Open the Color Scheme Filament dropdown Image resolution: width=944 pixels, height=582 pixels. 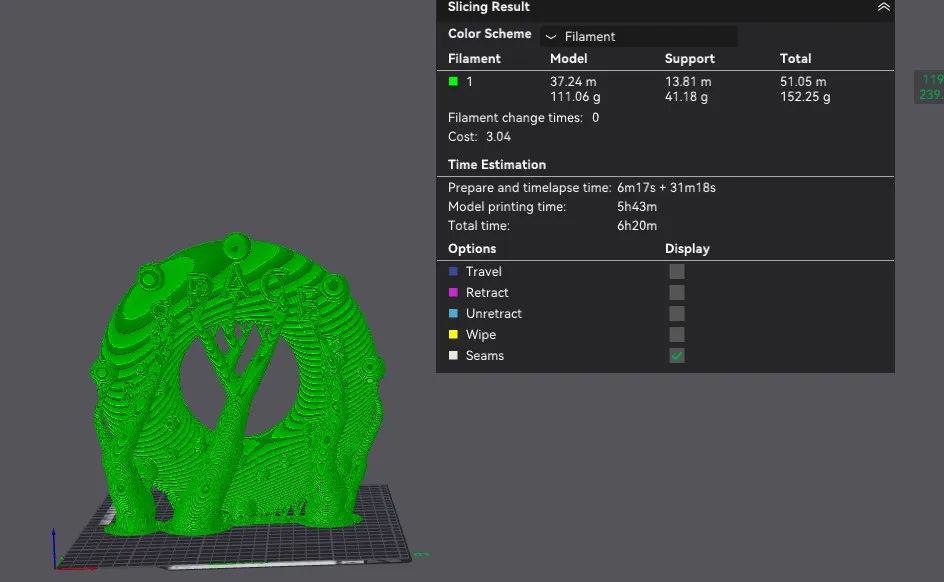click(x=638, y=37)
